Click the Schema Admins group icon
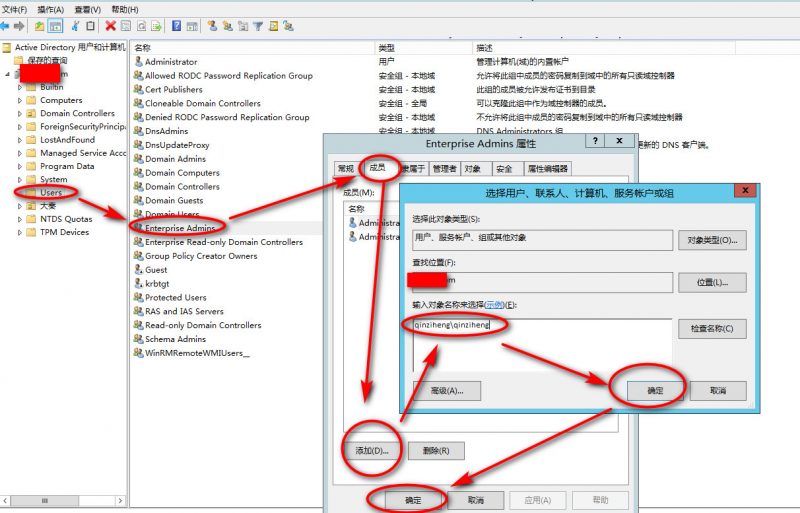Screen dimensions: 800x513 138,338
